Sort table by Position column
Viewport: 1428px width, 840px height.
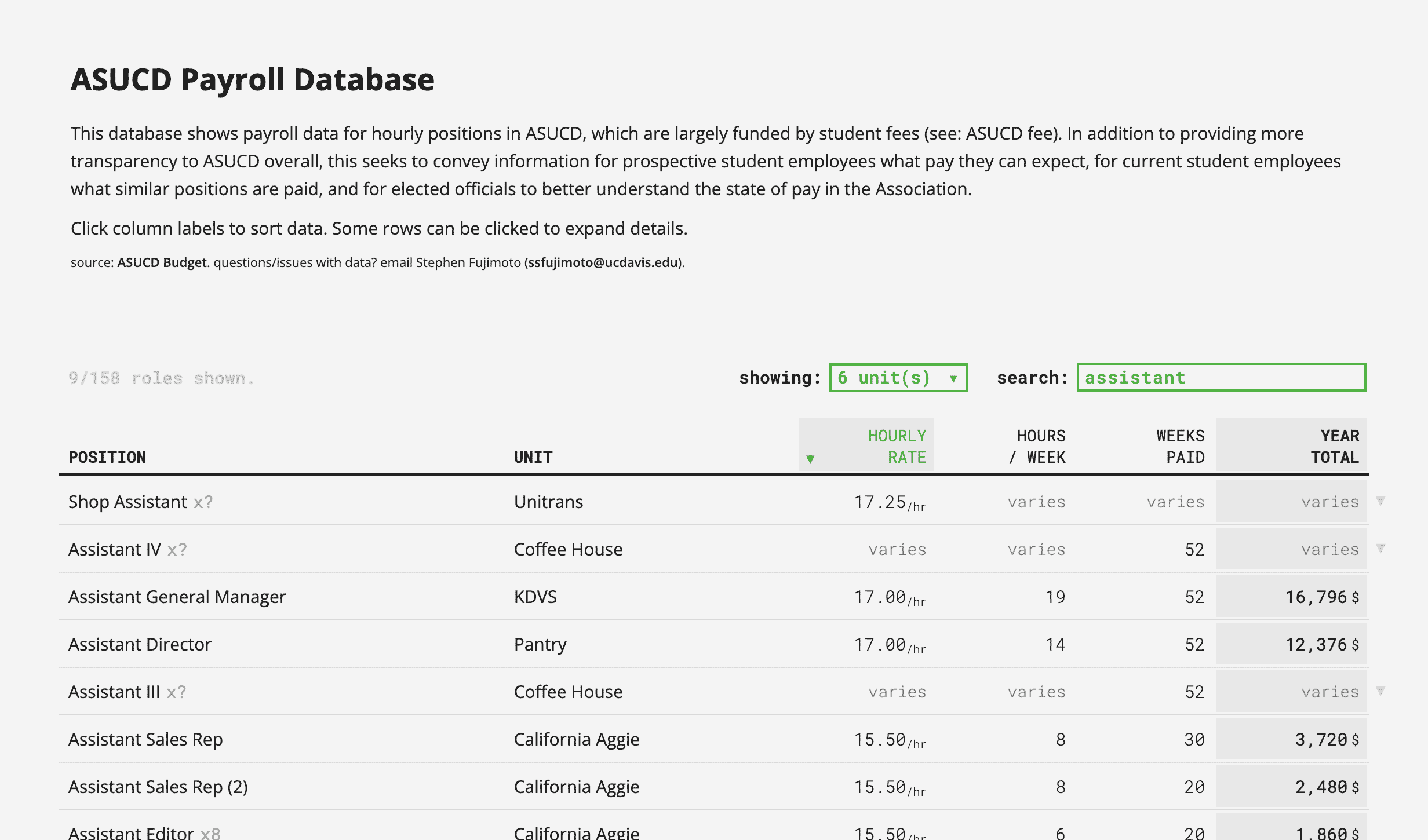point(107,457)
